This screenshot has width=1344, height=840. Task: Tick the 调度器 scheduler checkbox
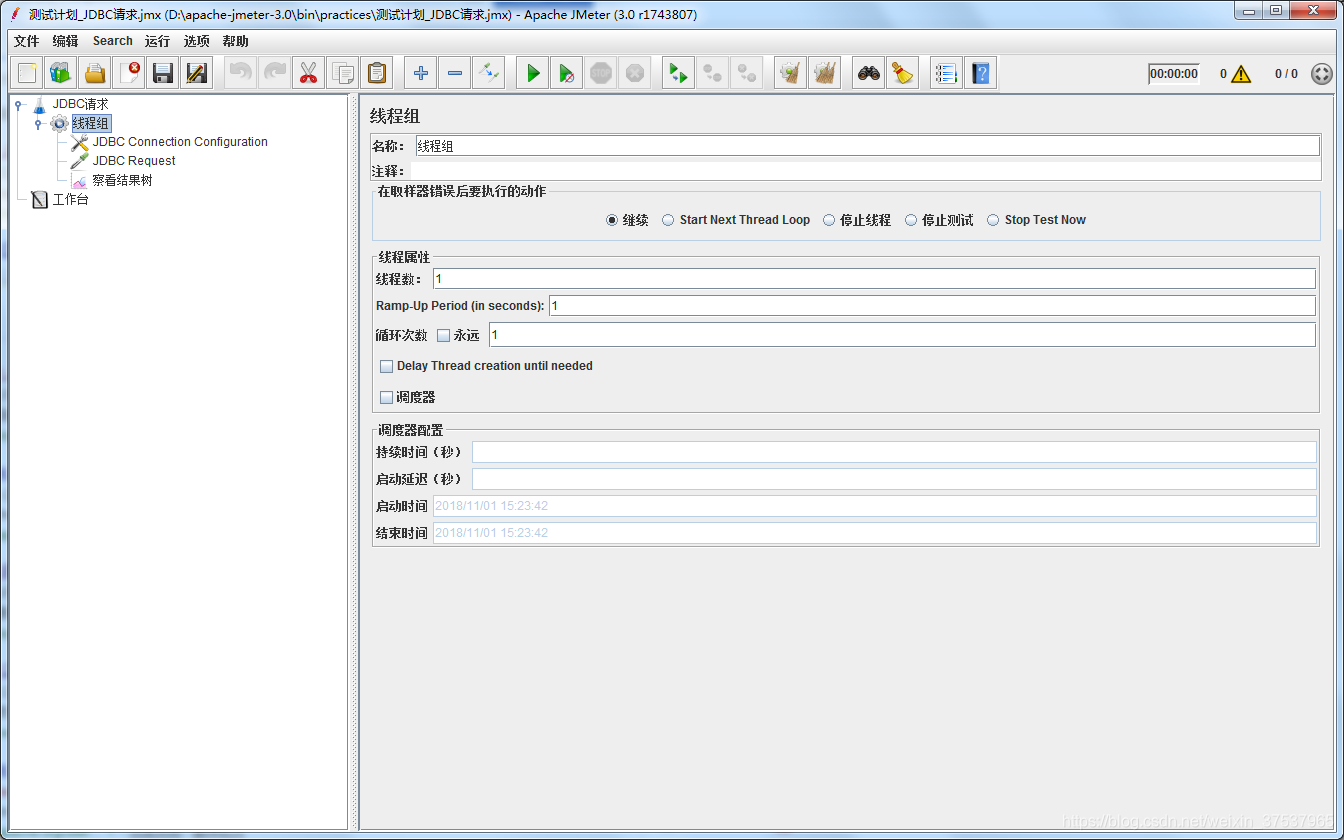click(x=387, y=398)
